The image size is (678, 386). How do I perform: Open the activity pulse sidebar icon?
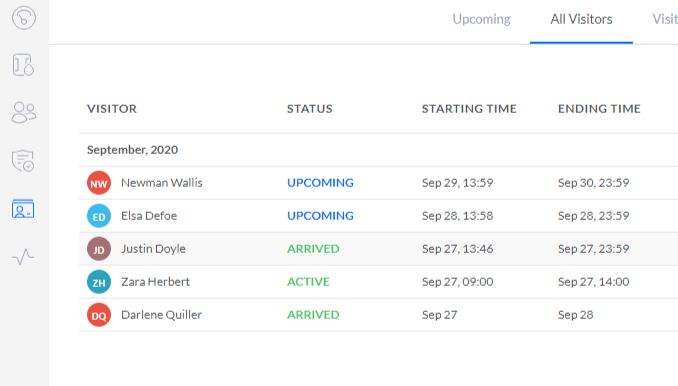pyautogui.click(x=23, y=256)
